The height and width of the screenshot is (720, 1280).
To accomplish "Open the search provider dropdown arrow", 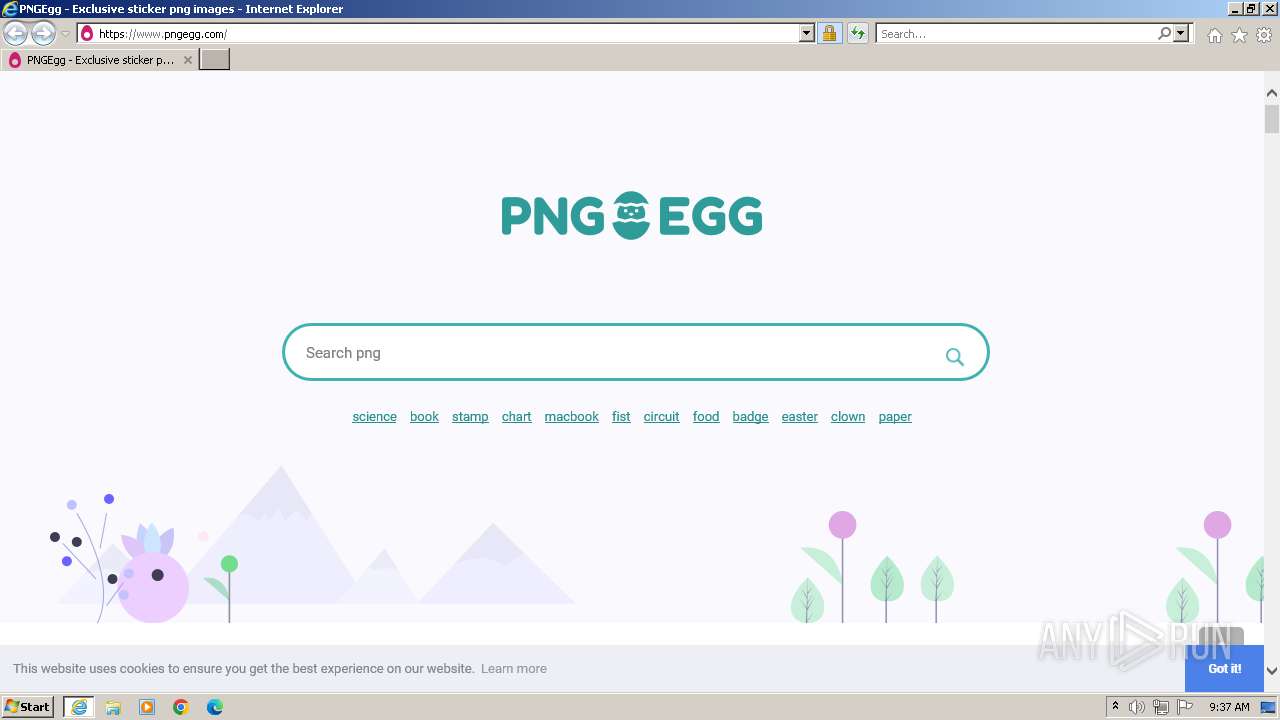I will tap(1181, 34).
